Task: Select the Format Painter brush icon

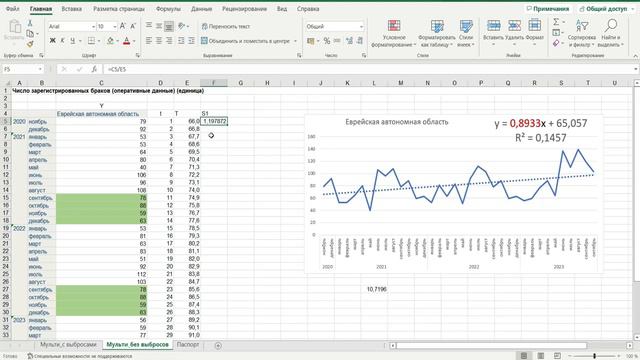Action: click(x=30, y=44)
